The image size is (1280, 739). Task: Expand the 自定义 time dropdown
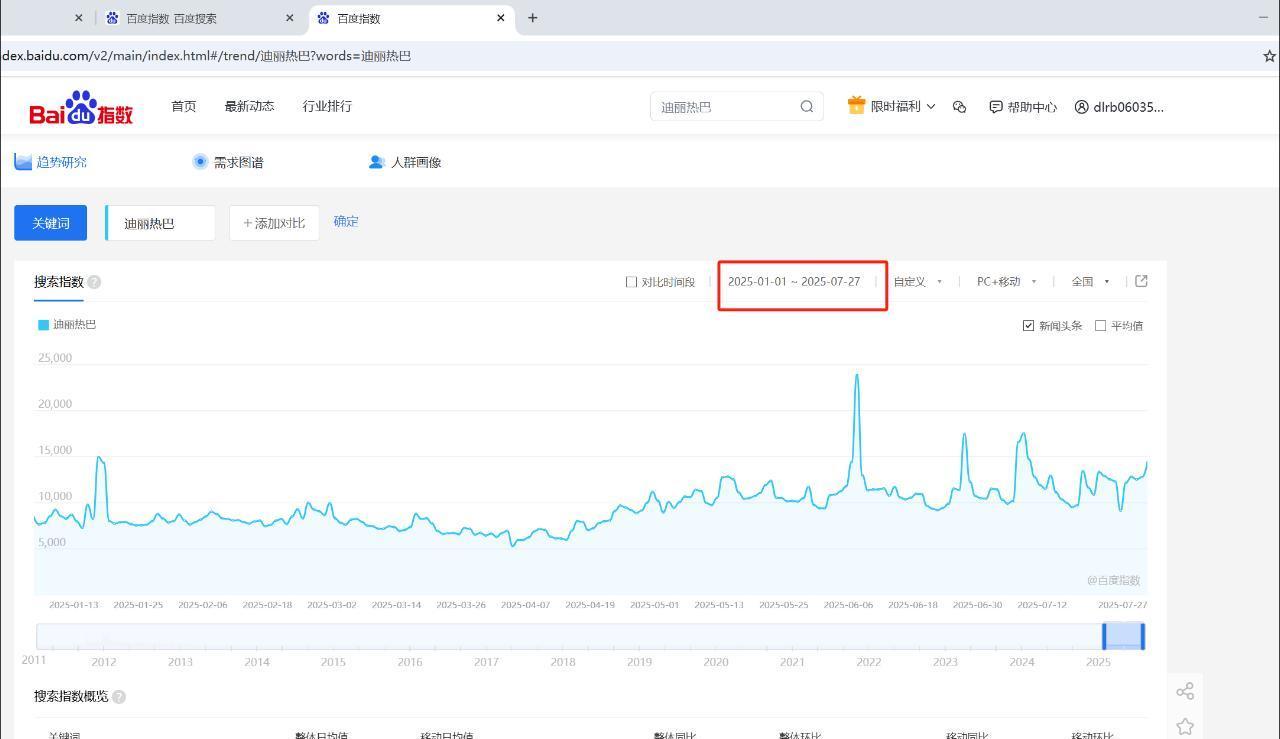point(918,282)
